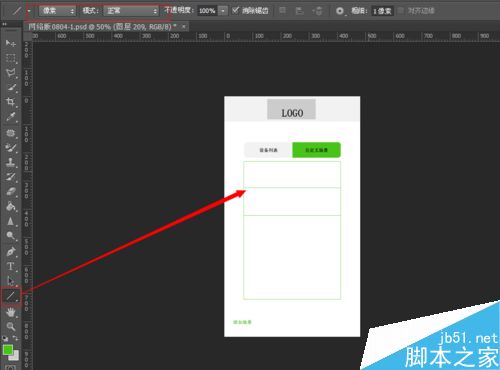Select the History Brush tool
500x370 pixels.
[x=11, y=177]
